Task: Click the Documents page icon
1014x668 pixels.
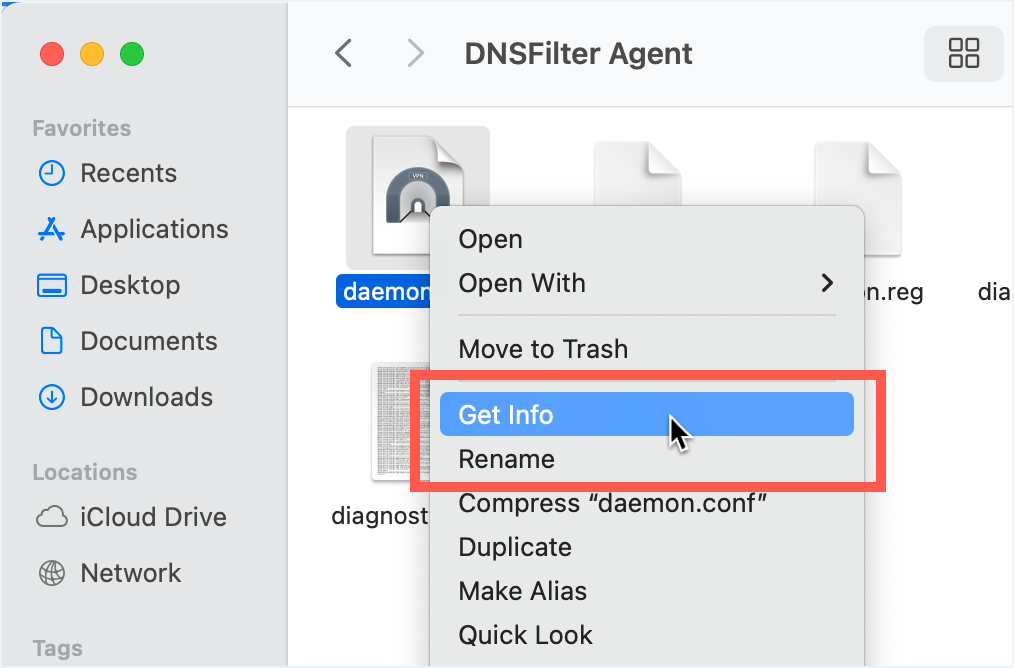Action: pos(51,341)
